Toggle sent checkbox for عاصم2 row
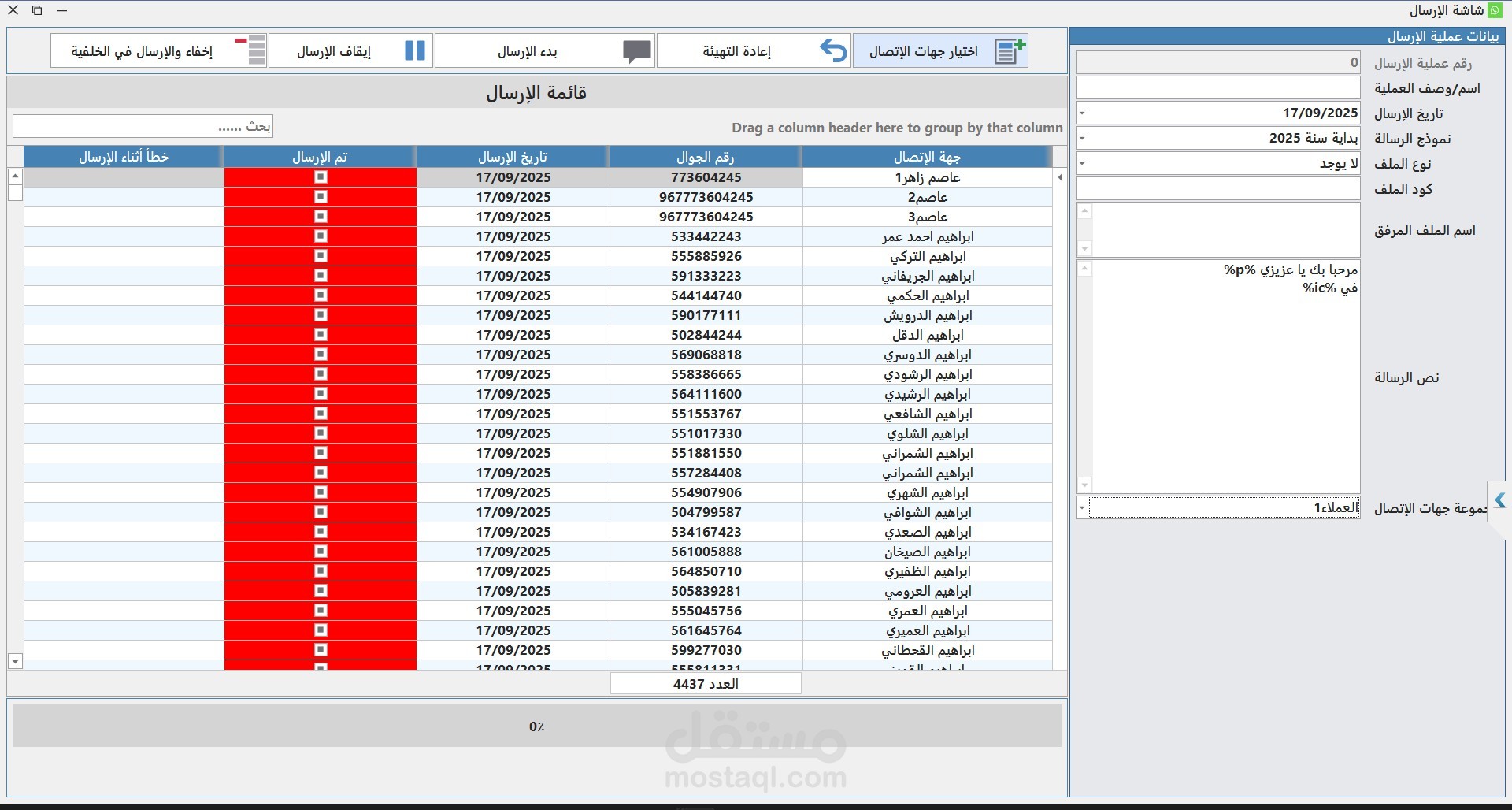 (x=321, y=197)
